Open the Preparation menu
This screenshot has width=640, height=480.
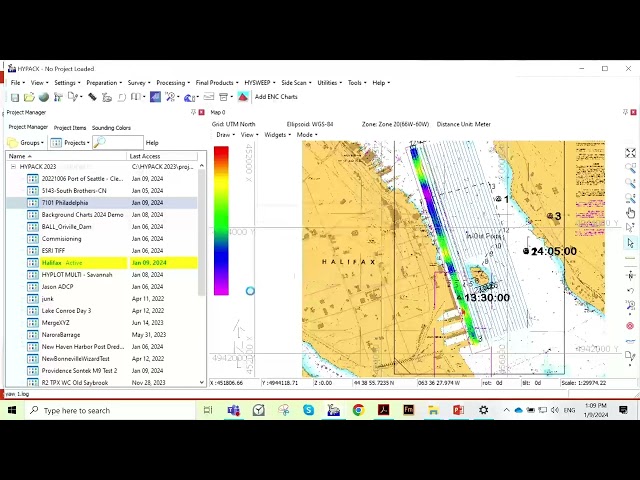click(104, 82)
